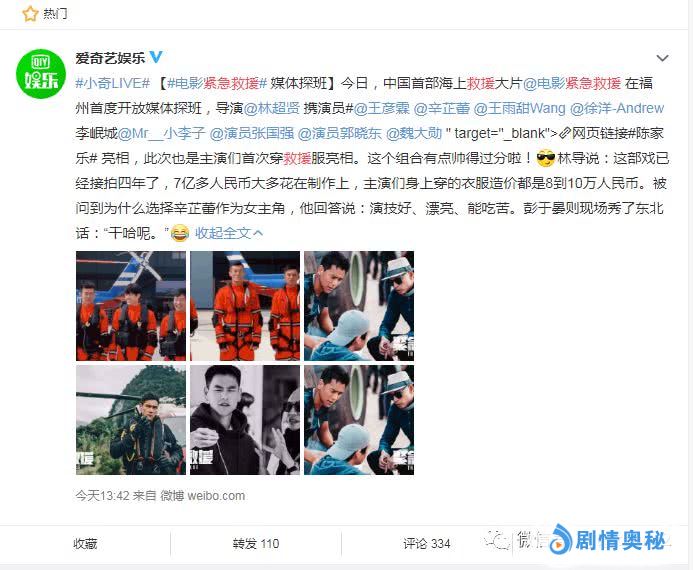This screenshot has height=570, width=693.
Task: Click the sunglasses emoji in post
Action: [545, 158]
